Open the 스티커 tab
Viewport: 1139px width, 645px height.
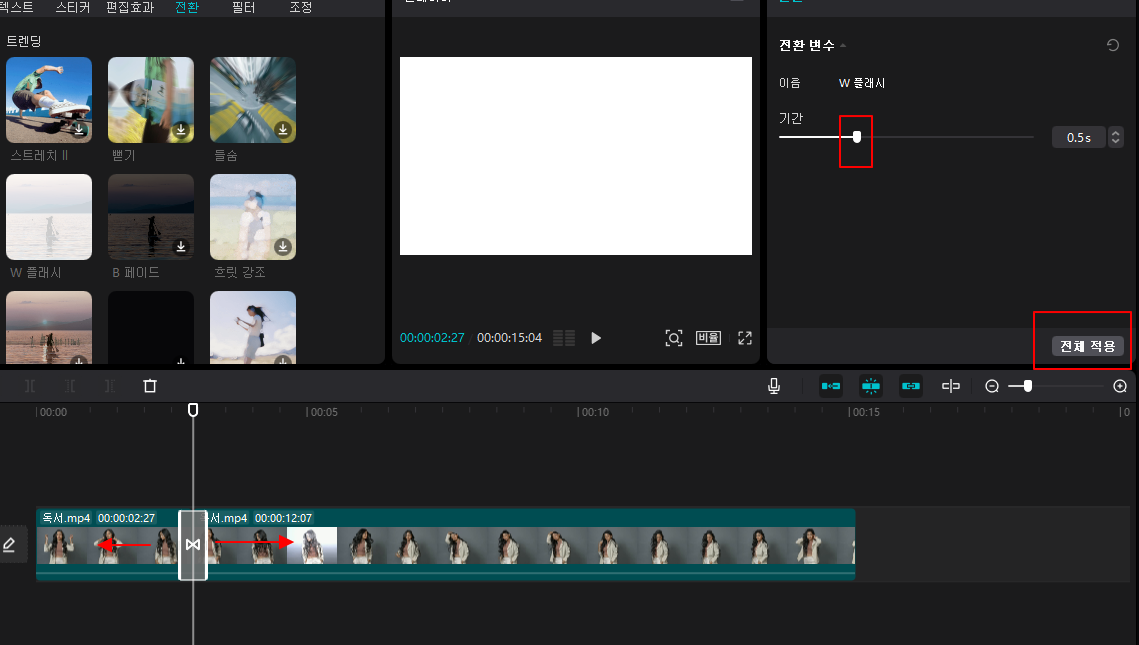(x=73, y=7)
